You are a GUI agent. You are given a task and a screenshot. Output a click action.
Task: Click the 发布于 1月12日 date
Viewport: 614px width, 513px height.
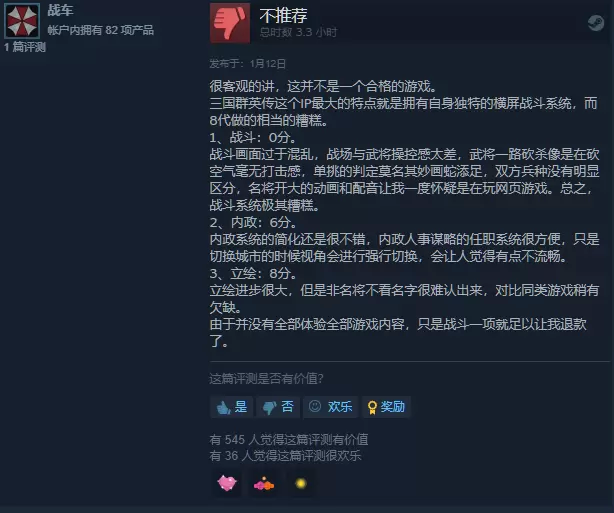click(247, 63)
